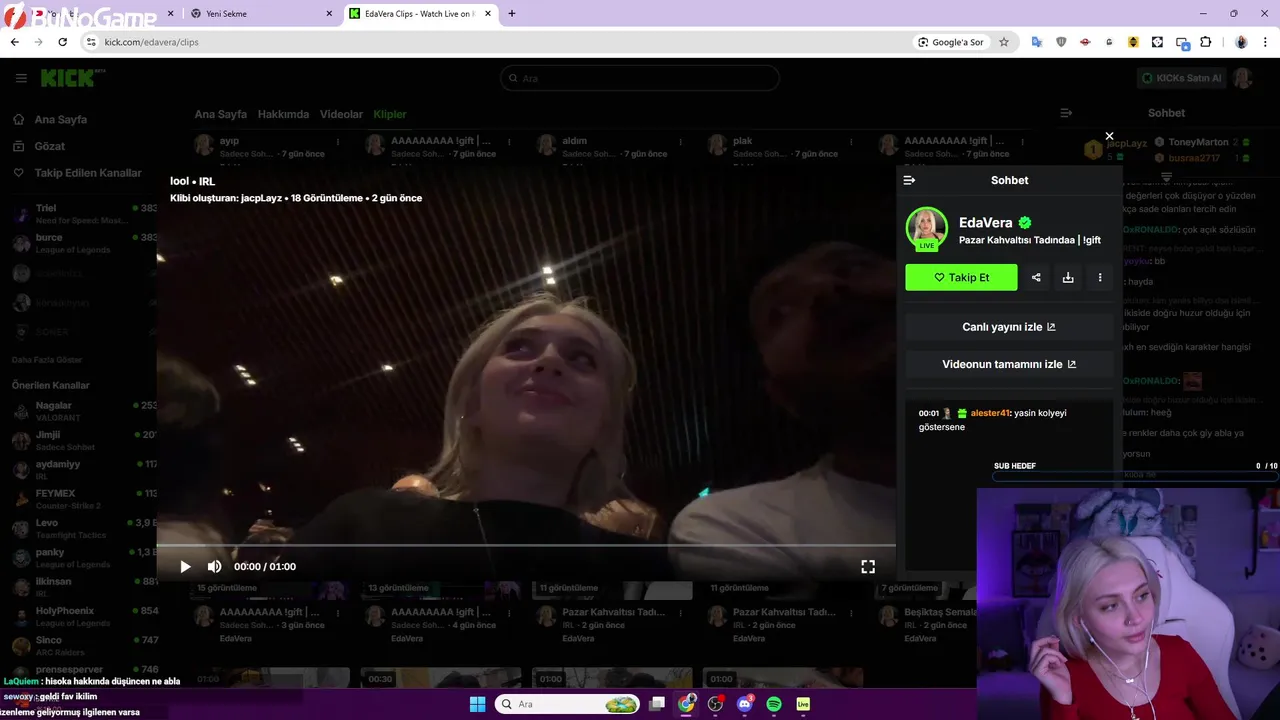
Task: Open the burce channel in the sidebar
Action: point(84,242)
